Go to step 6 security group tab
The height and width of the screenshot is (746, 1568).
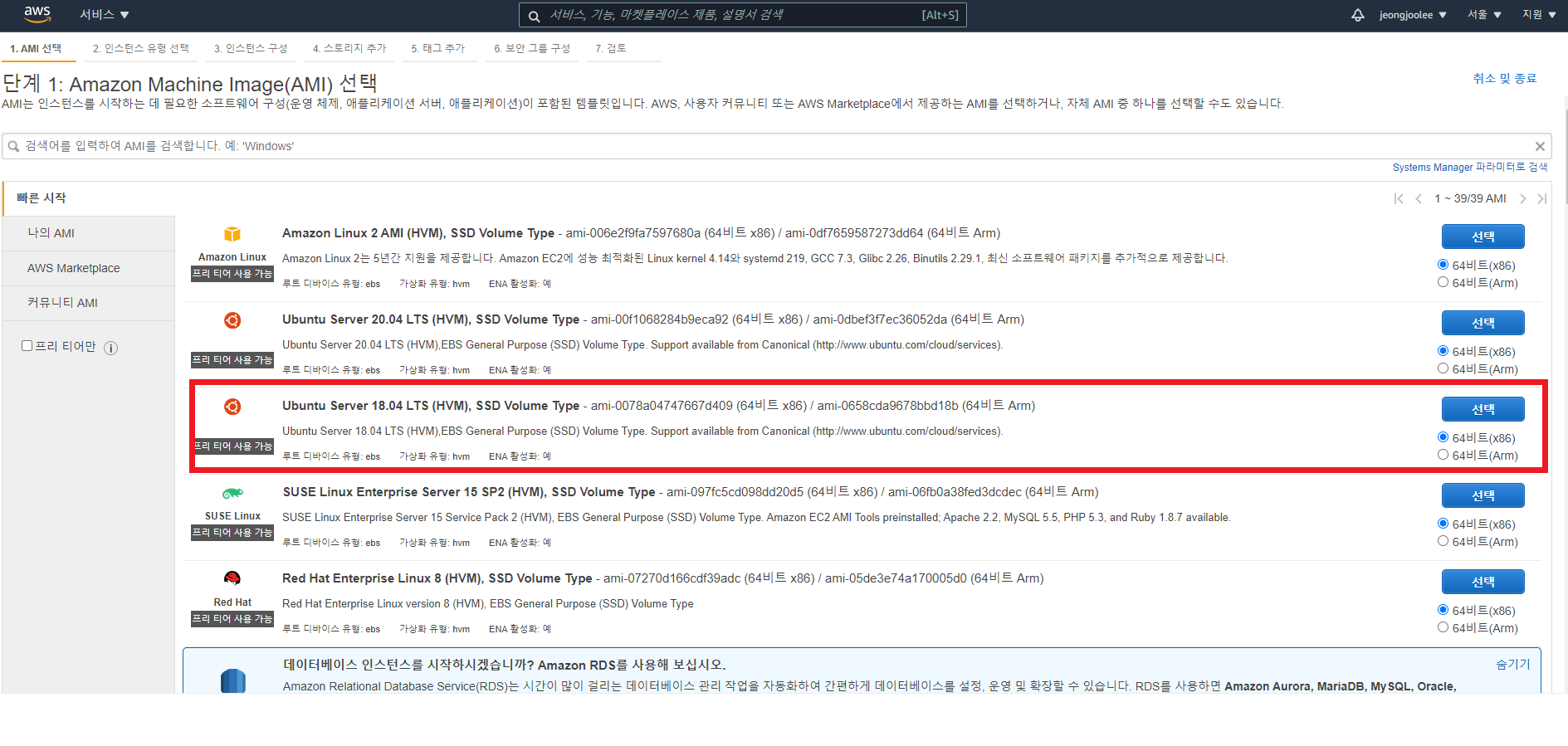532,49
